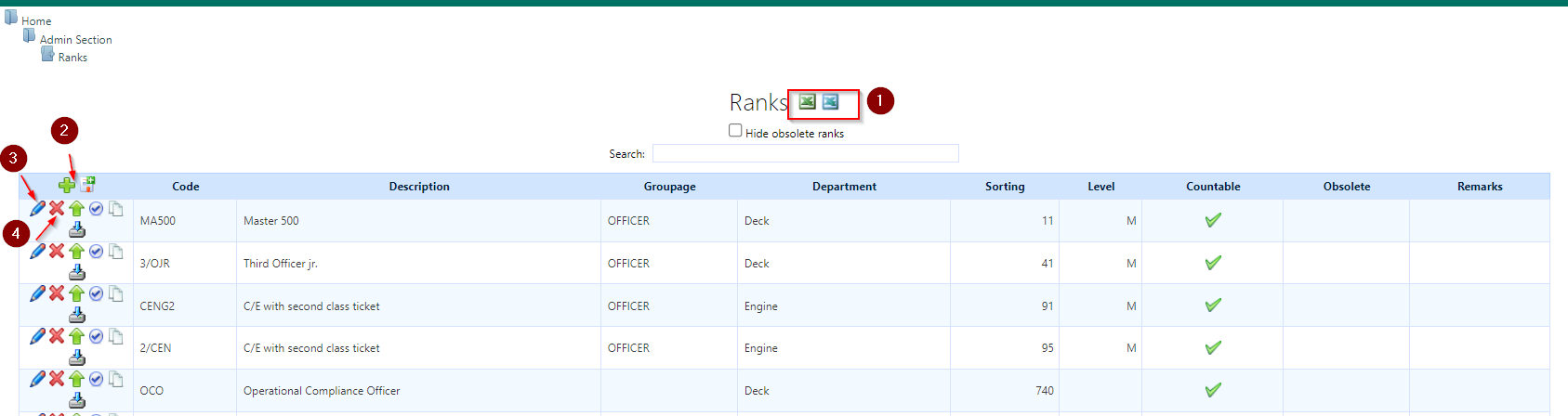This screenshot has height=416, width=1568.
Task: Delete the OCO rank with red X
Action: 57,379
